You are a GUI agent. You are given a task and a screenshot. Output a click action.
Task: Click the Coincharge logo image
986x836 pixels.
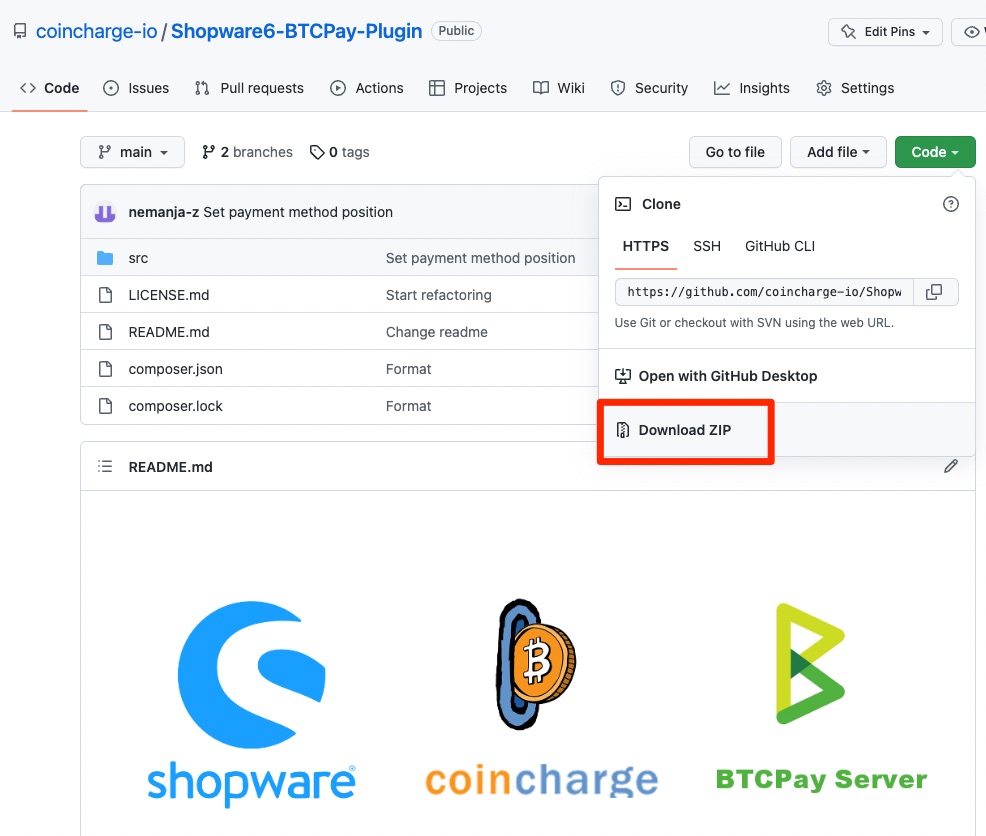point(541,699)
